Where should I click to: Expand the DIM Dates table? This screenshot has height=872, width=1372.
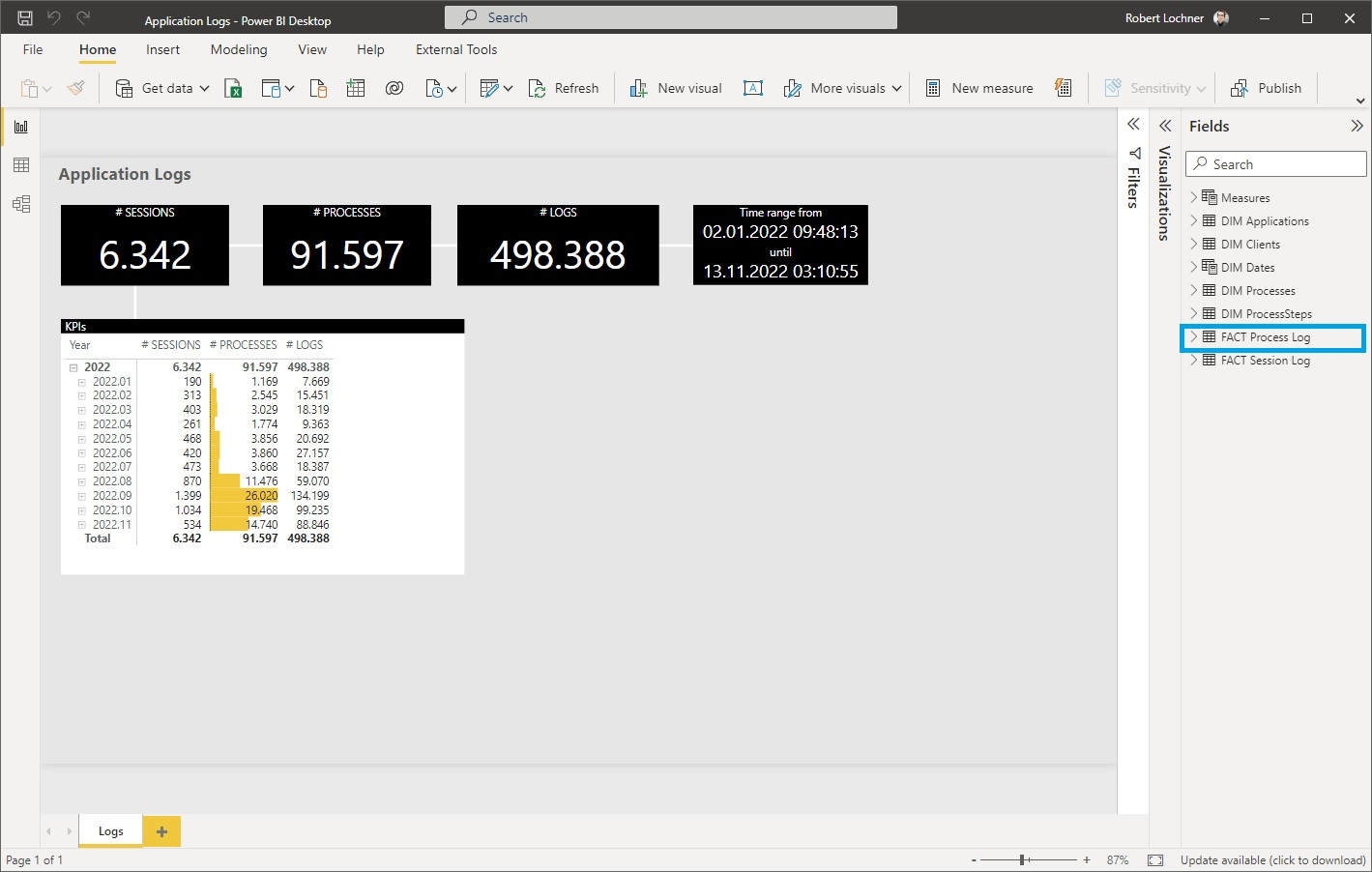coord(1195,267)
